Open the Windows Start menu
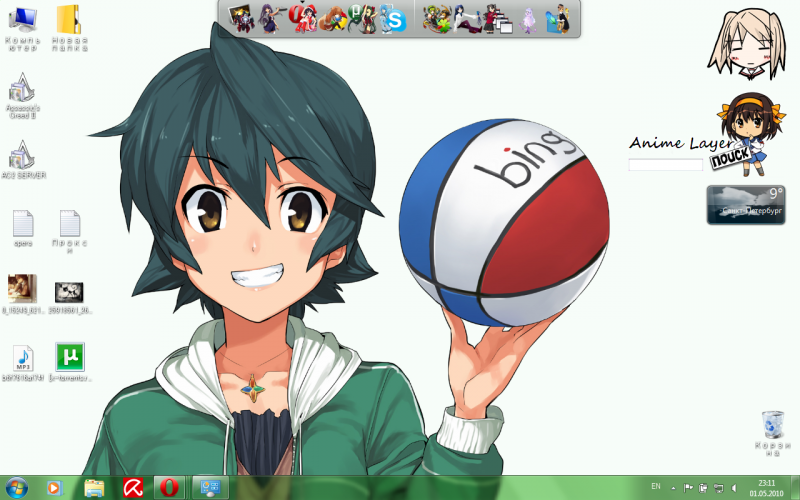 click(x=16, y=488)
